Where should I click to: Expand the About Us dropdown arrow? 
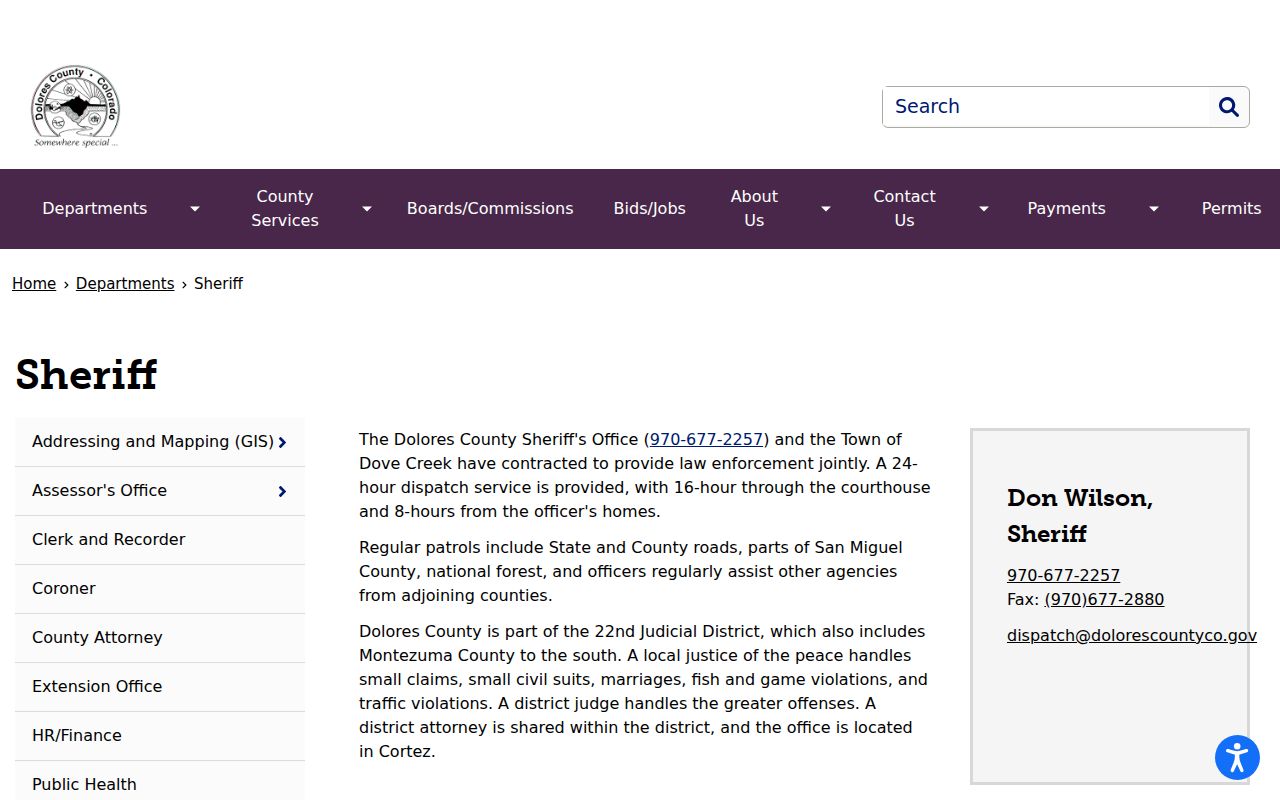[x=826, y=209]
